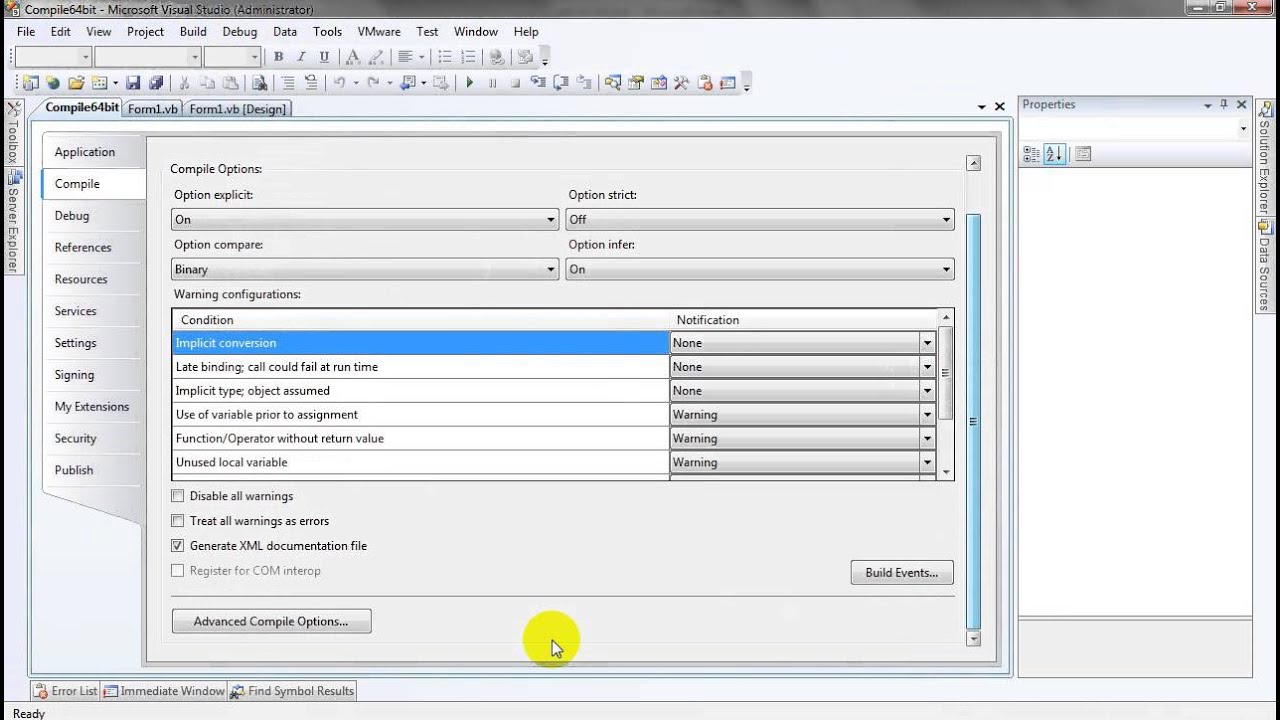The image size is (1280, 720).
Task: Click the compile page vertical scrollbar thumb
Action: (974, 420)
